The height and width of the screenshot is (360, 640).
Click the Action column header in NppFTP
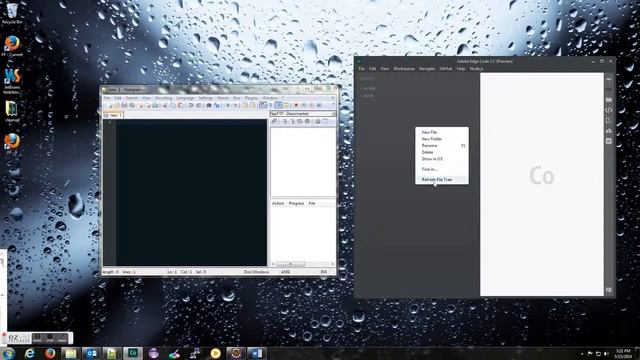[x=278, y=203]
